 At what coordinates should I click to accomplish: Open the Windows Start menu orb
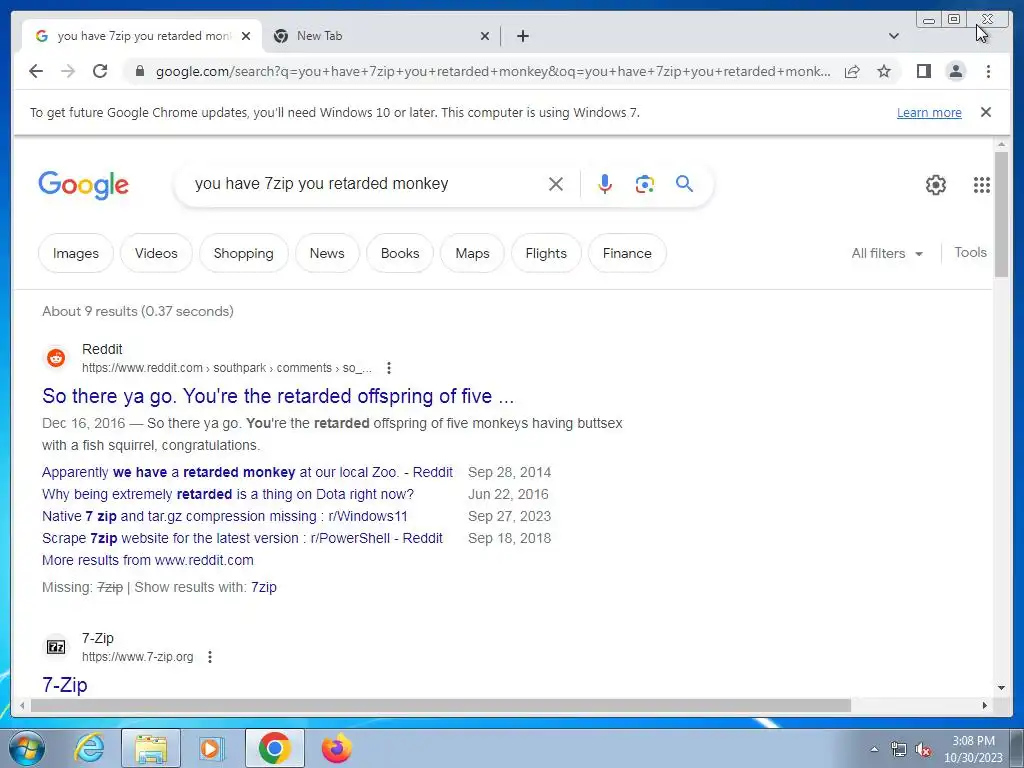27,748
